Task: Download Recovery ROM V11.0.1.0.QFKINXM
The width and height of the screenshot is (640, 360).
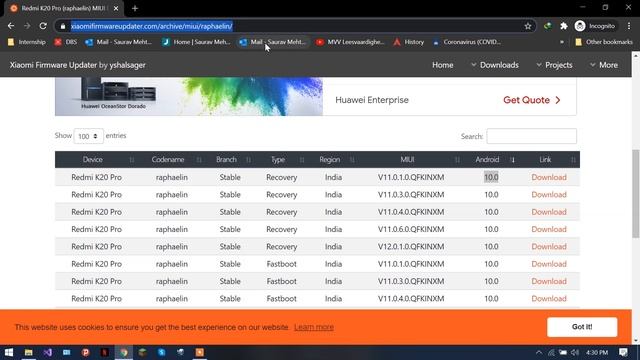Action: 549,177
